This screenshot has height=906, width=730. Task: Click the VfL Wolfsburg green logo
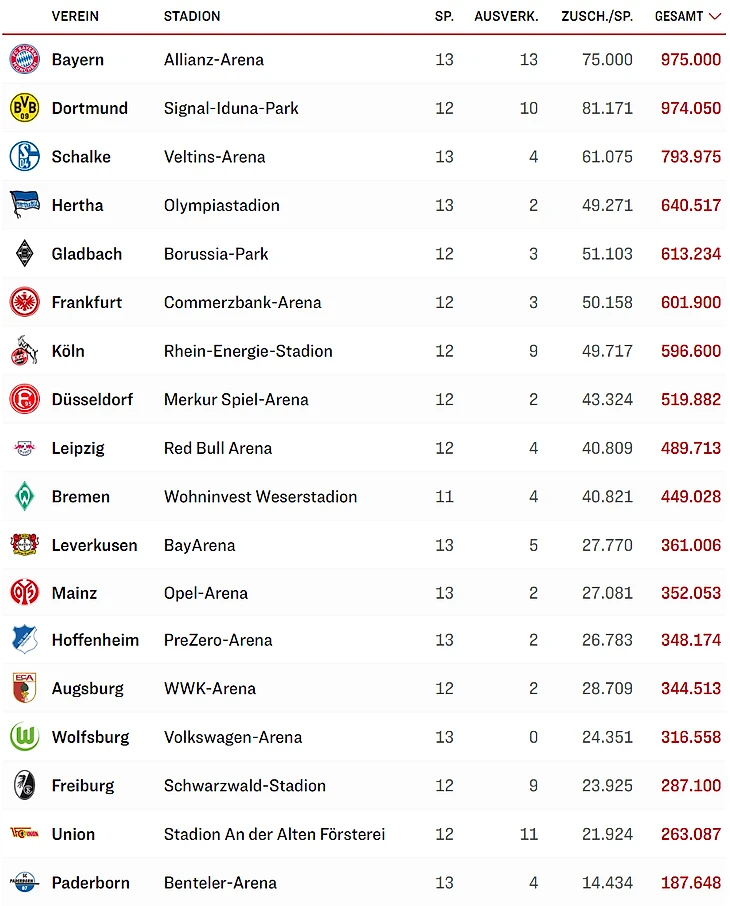pyautogui.click(x=24, y=737)
